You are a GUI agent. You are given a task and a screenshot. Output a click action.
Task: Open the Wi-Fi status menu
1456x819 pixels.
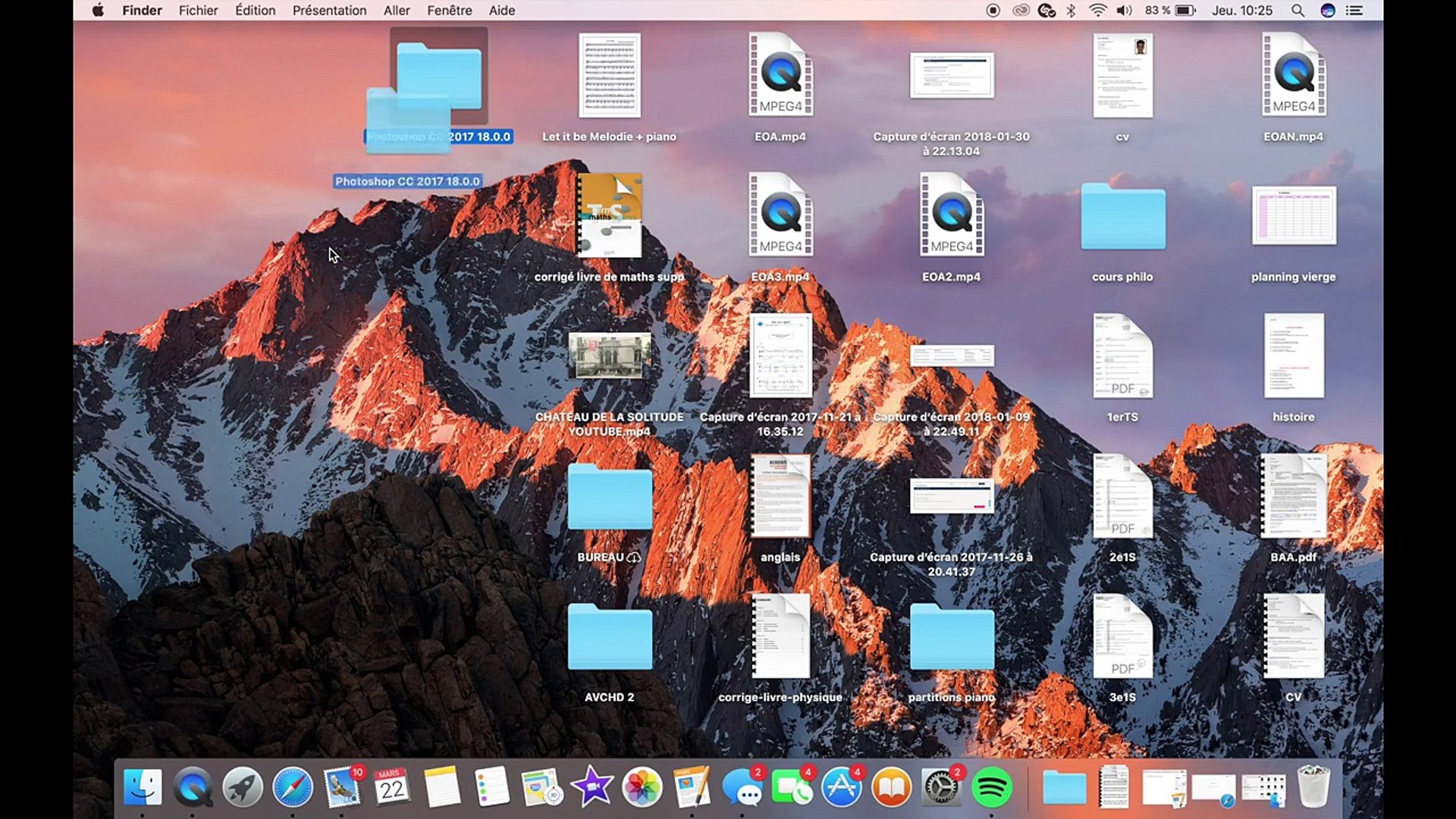[1097, 11]
